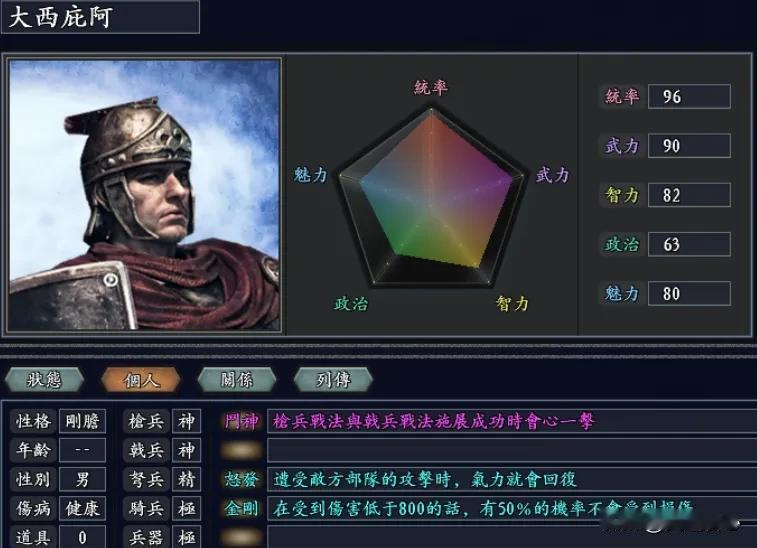This screenshot has height=548, width=757.
Task: Click the 騎兵 aptitude rank 極
Action: click(x=186, y=508)
